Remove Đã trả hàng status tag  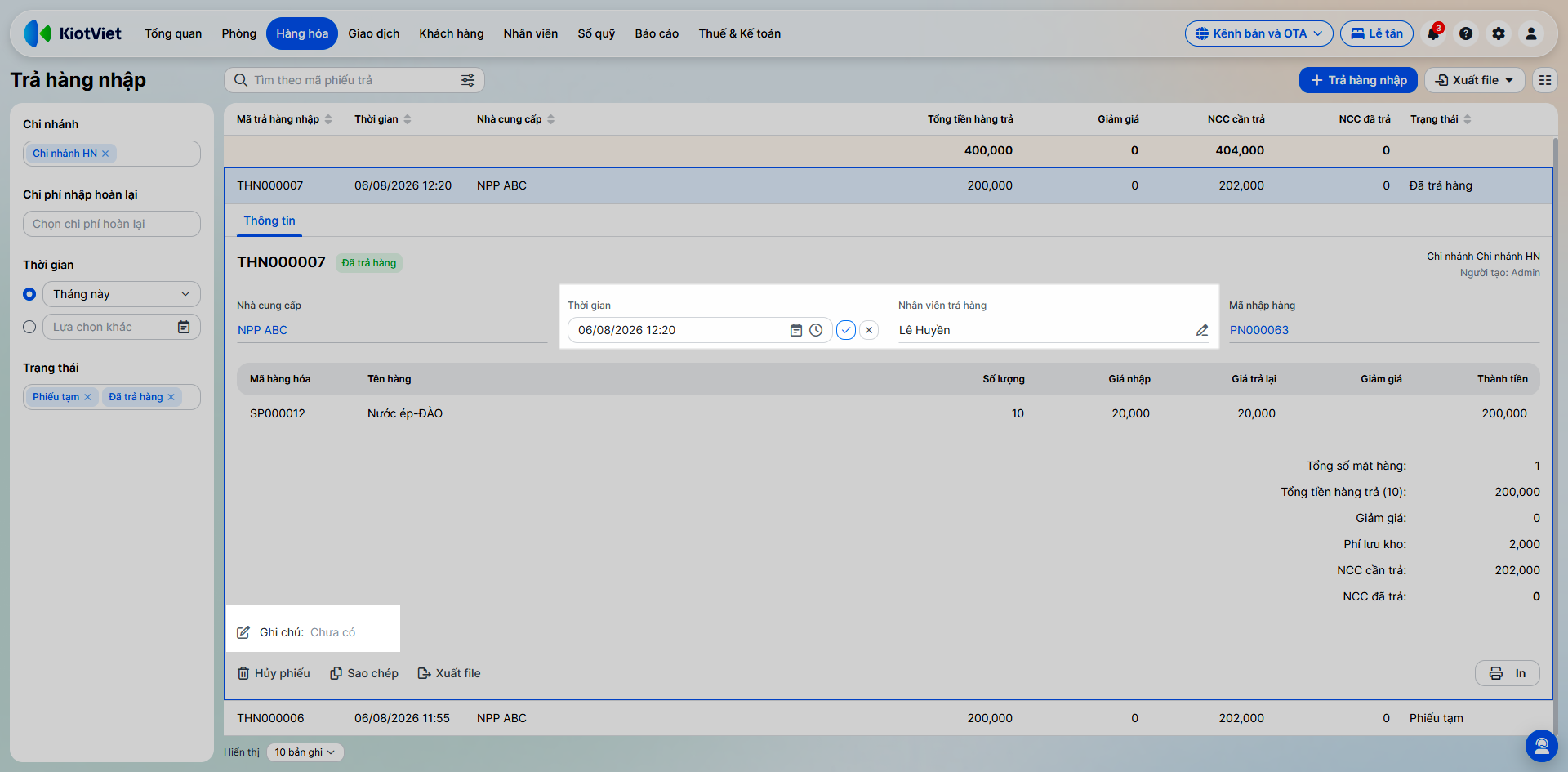coord(171,397)
